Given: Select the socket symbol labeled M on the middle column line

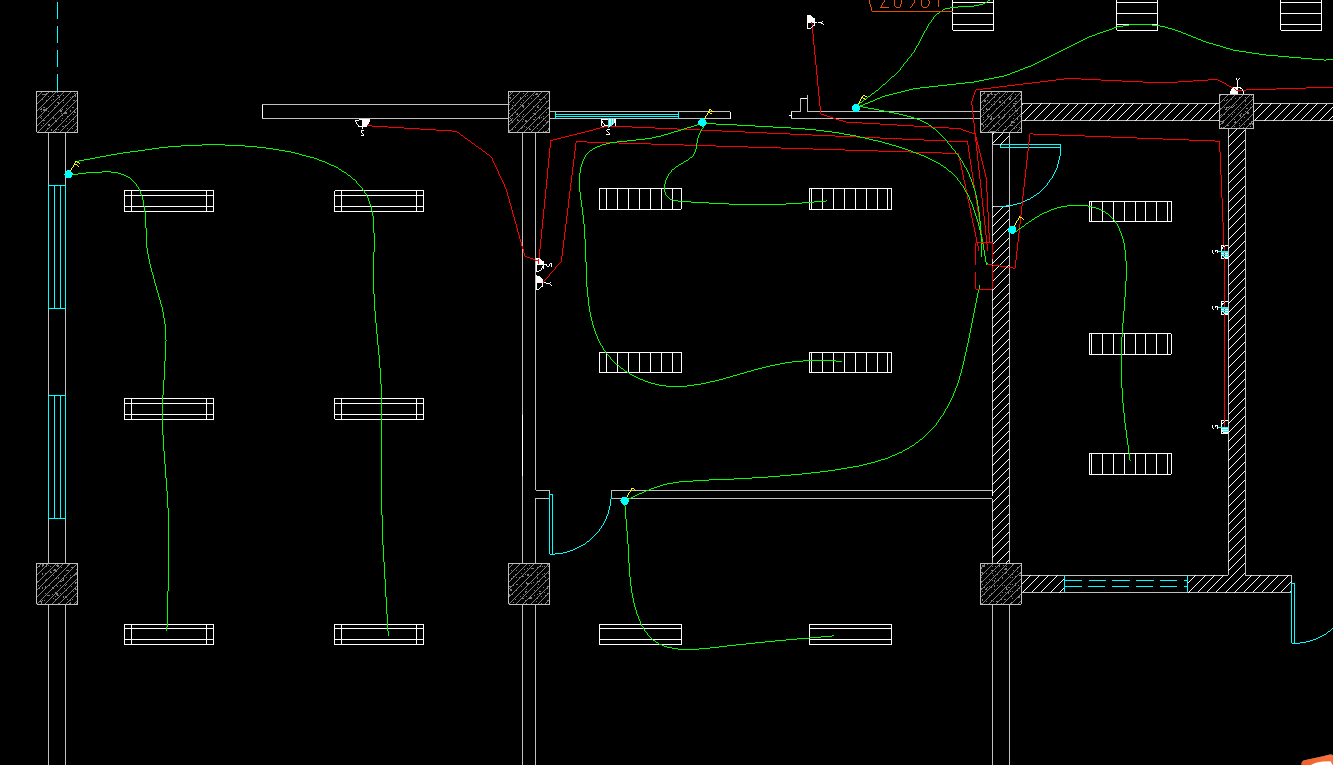Looking at the screenshot, I should tap(541, 265).
